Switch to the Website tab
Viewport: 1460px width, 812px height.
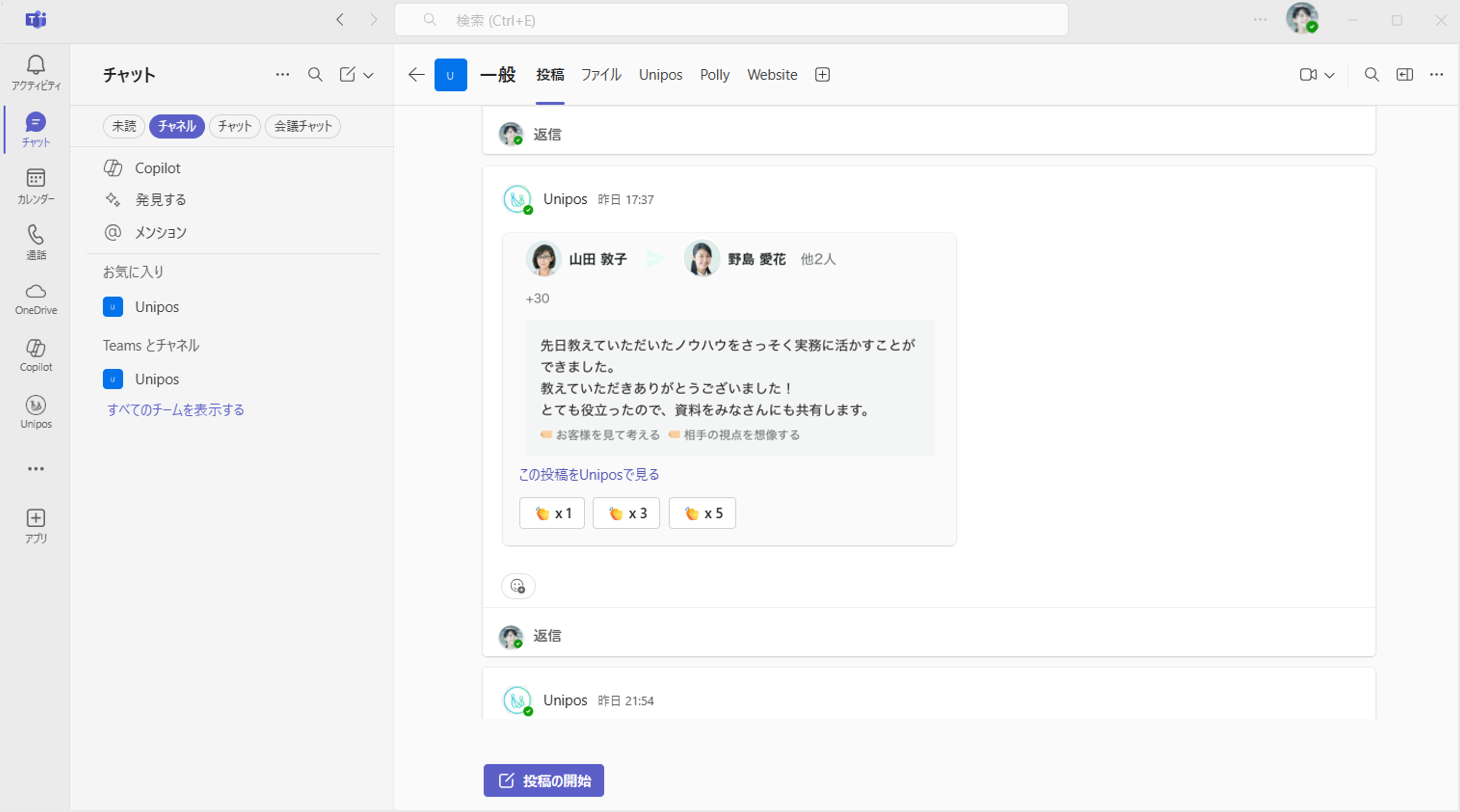[x=772, y=75]
